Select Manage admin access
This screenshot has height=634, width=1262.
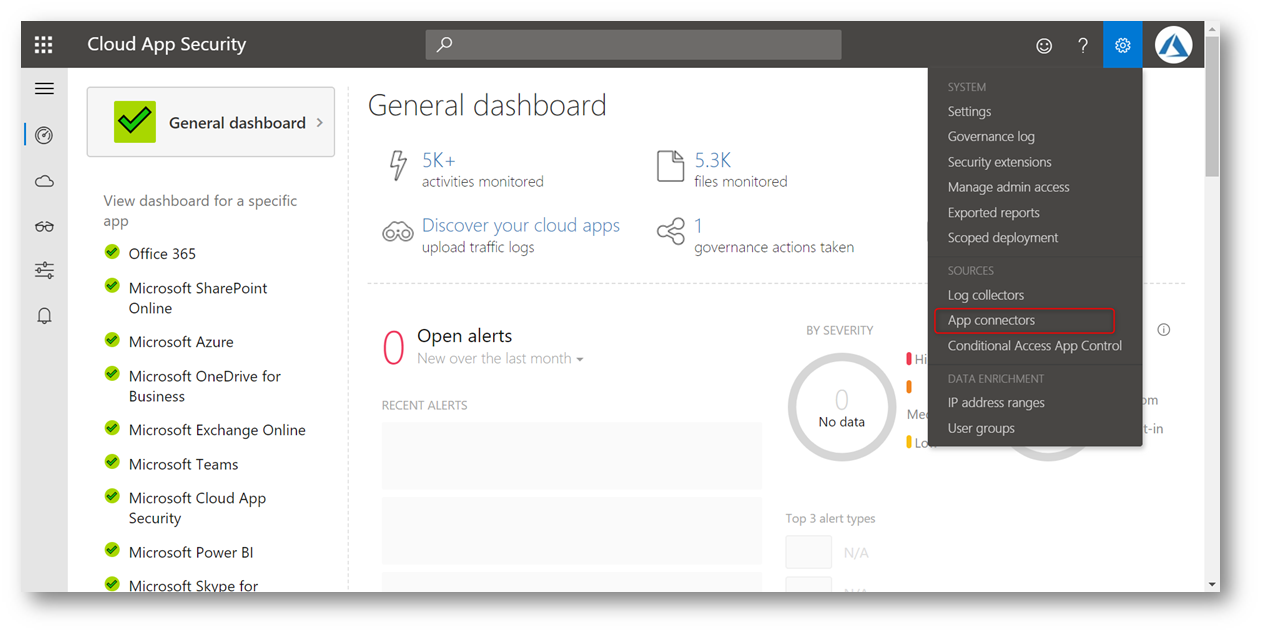click(x=1008, y=187)
